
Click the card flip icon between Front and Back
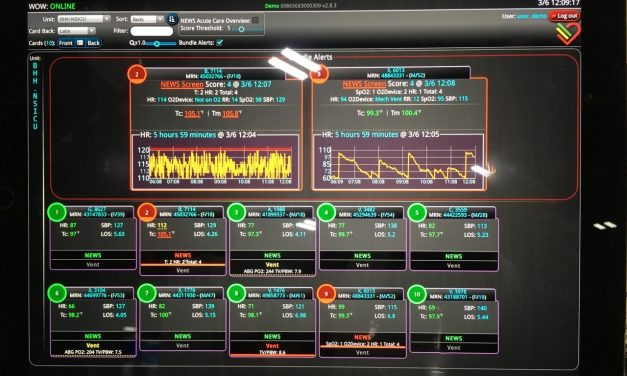coord(80,43)
